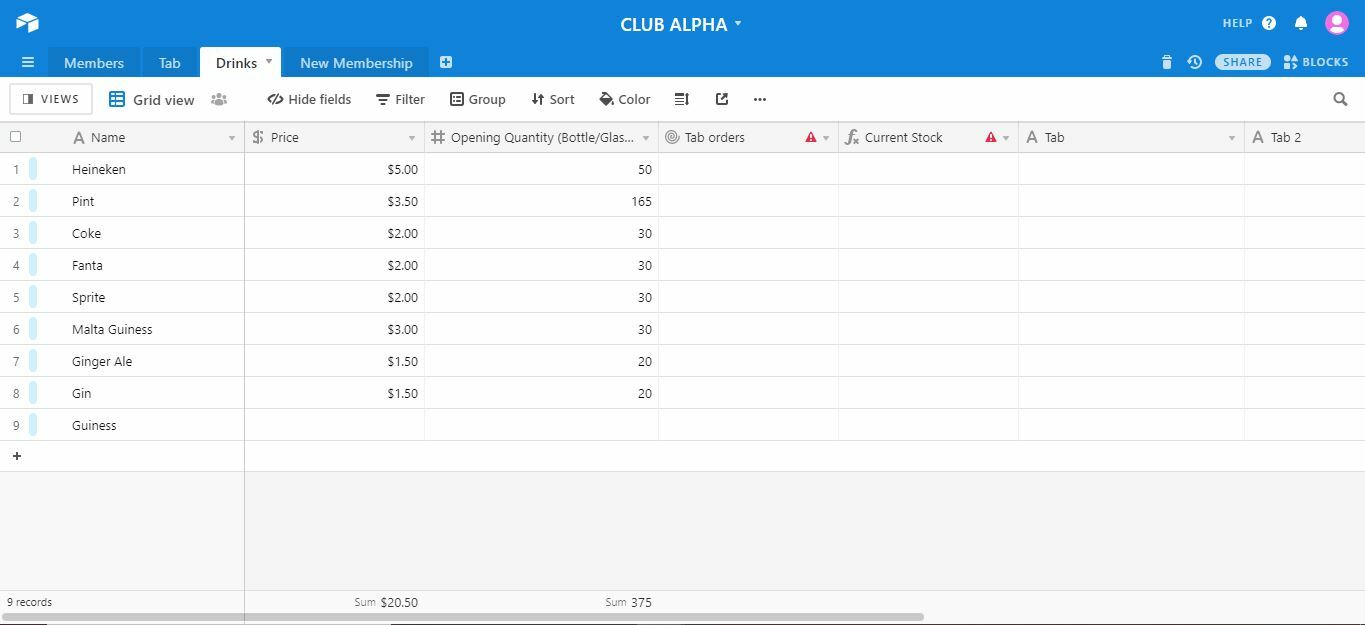The image size is (1365, 625).
Task: Click the Current Stock error warning icon
Action: pyautogui.click(x=991, y=137)
